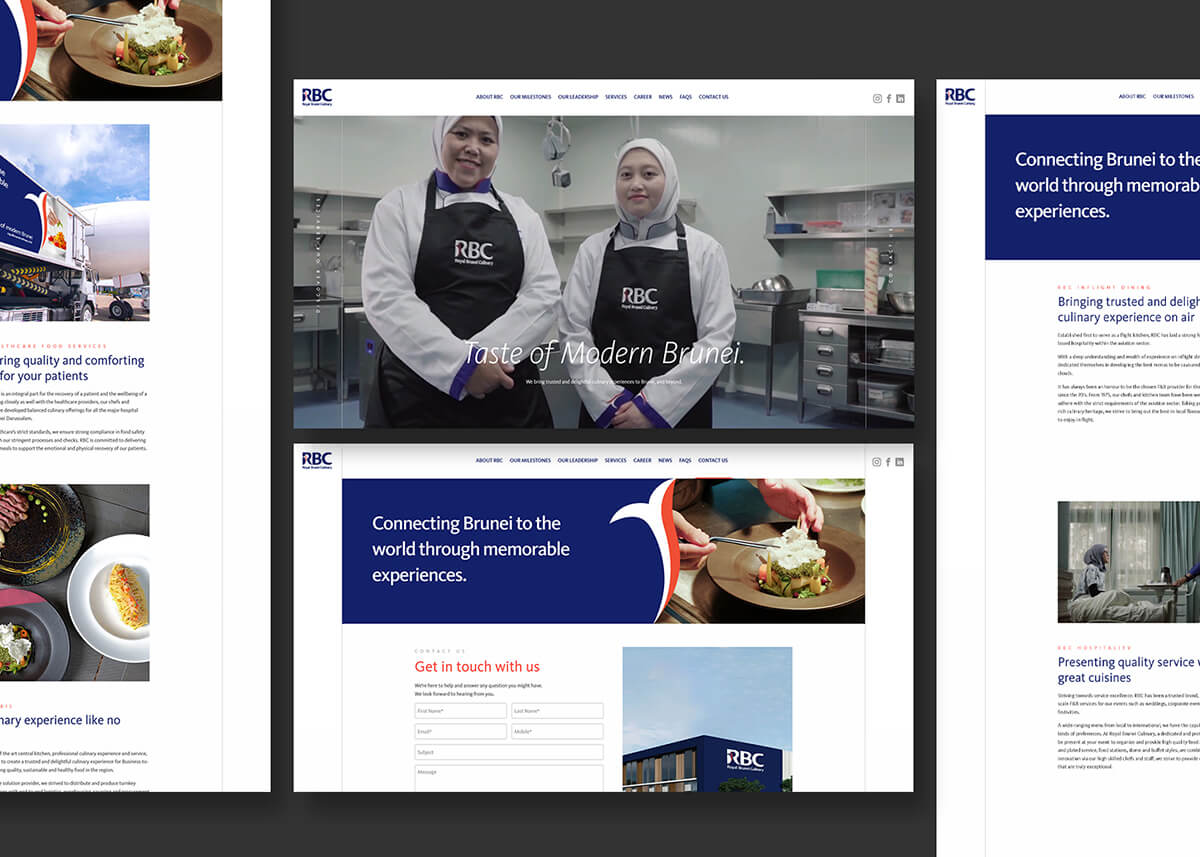Click the vertical Discover Our Services label
This screenshot has height=857, width=1200.
pyautogui.click(x=319, y=255)
